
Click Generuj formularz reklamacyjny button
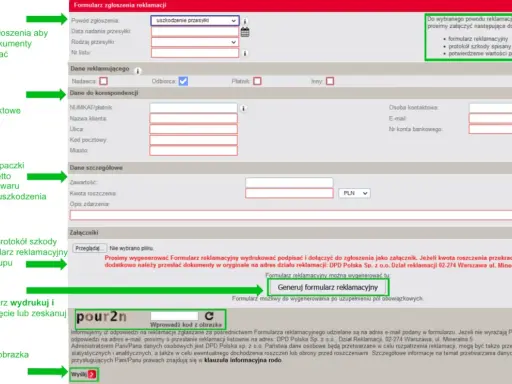coord(328,287)
